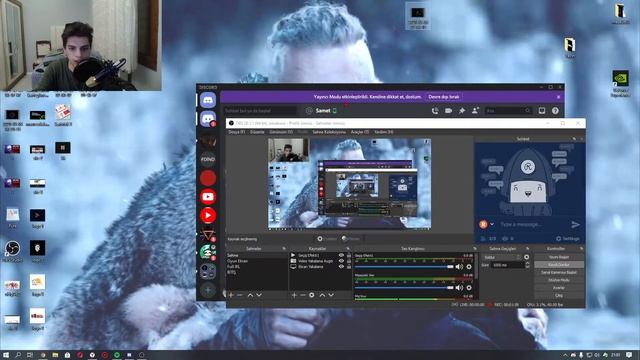Show hidden system tray icons chevron
This screenshot has width=640, height=360.
pos(565,355)
